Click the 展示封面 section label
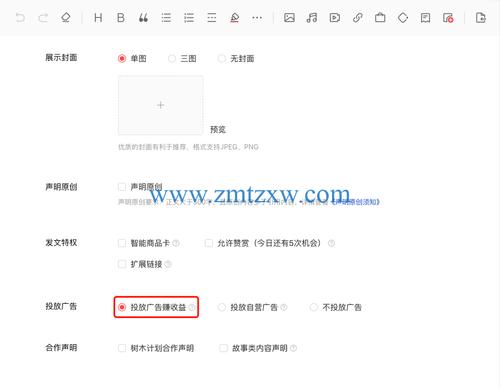The image size is (500, 389). click(61, 57)
